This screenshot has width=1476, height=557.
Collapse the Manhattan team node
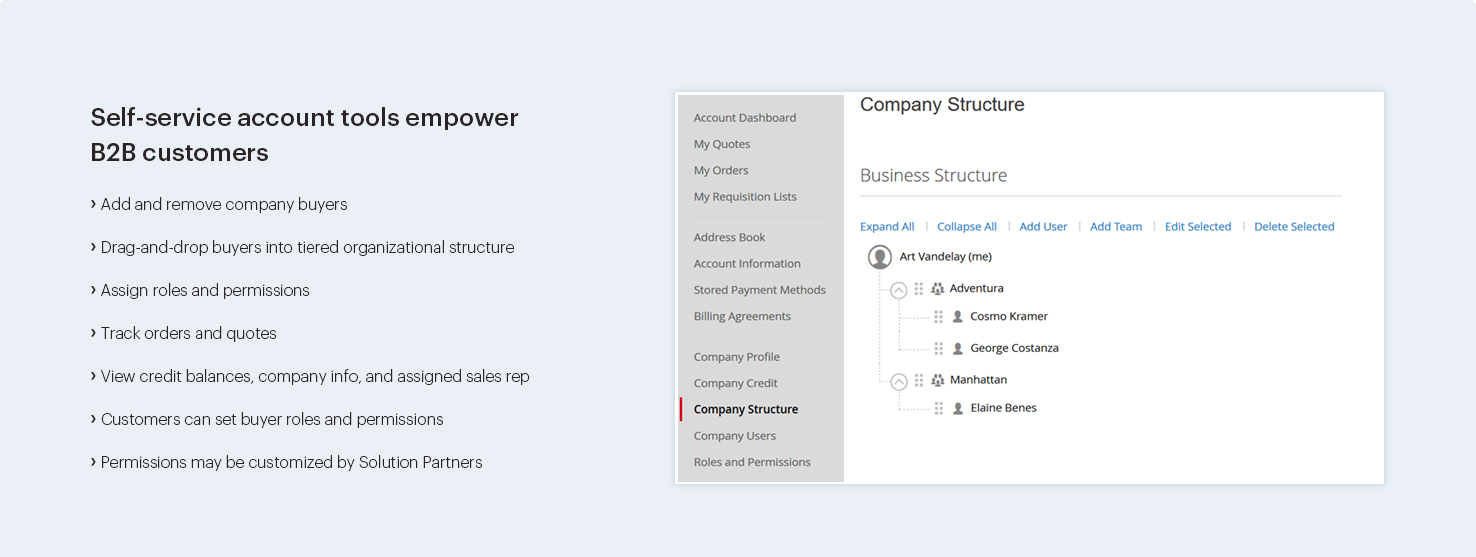click(x=899, y=382)
